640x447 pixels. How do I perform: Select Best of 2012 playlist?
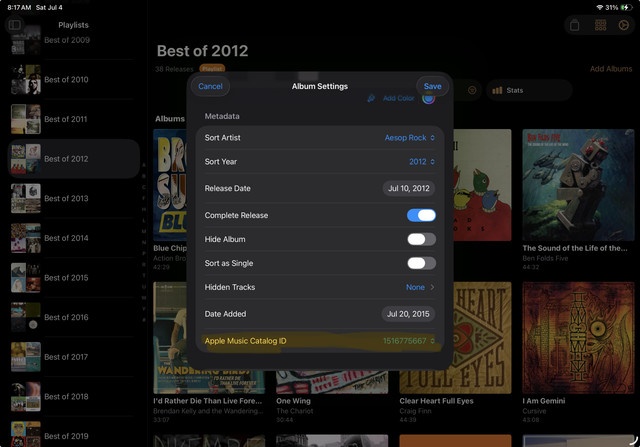click(73, 159)
